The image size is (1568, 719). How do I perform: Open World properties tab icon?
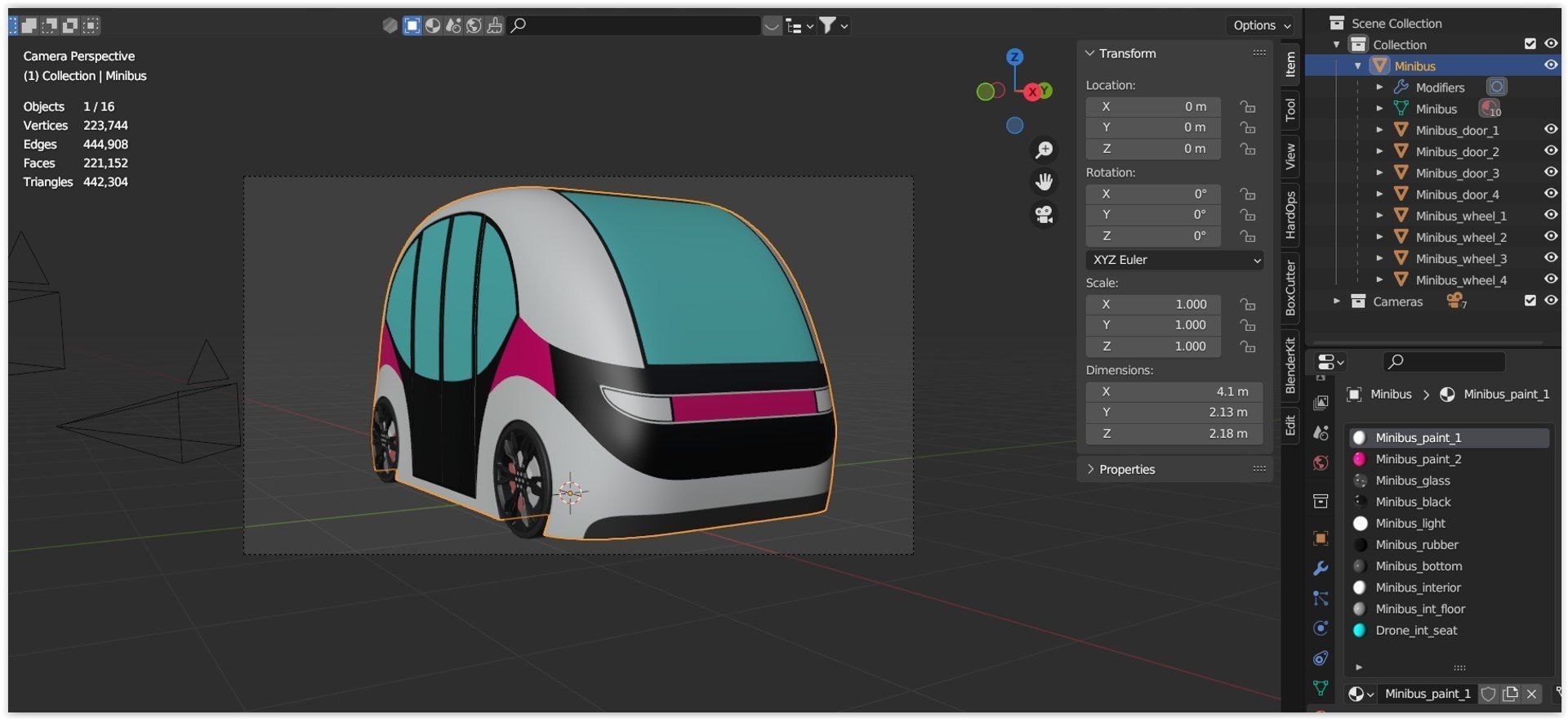(x=1321, y=463)
